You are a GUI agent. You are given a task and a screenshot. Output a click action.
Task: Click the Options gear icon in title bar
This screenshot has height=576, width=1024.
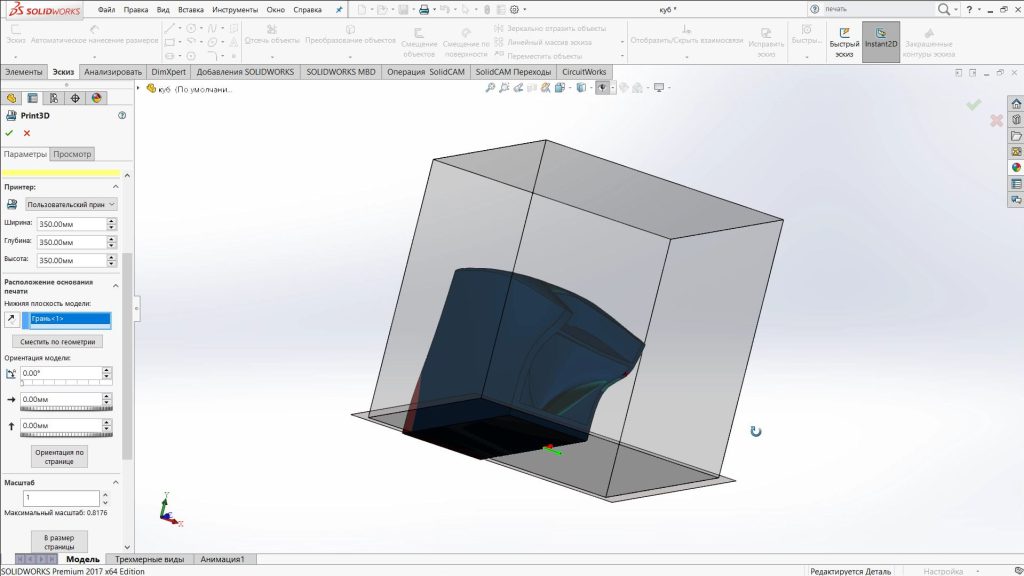[514, 10]
